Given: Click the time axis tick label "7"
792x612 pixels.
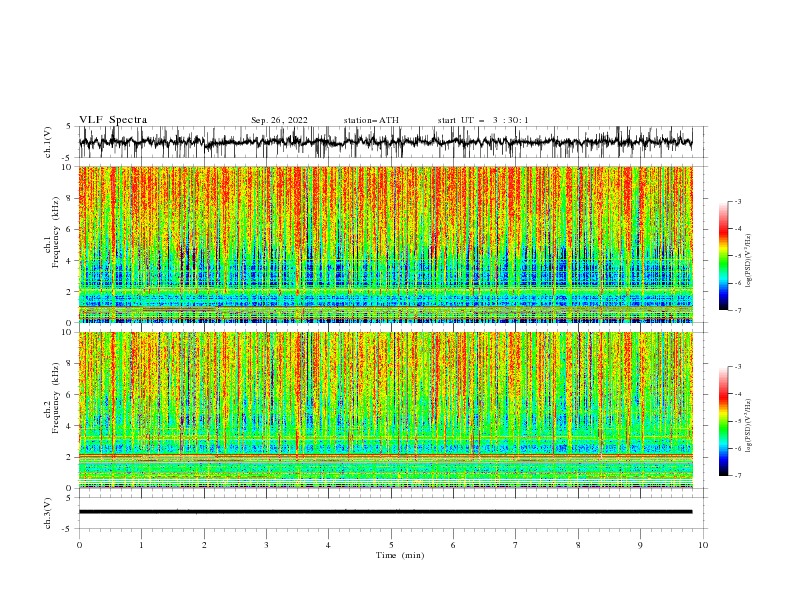Looking at the screenshot, I should pos(516,545).
